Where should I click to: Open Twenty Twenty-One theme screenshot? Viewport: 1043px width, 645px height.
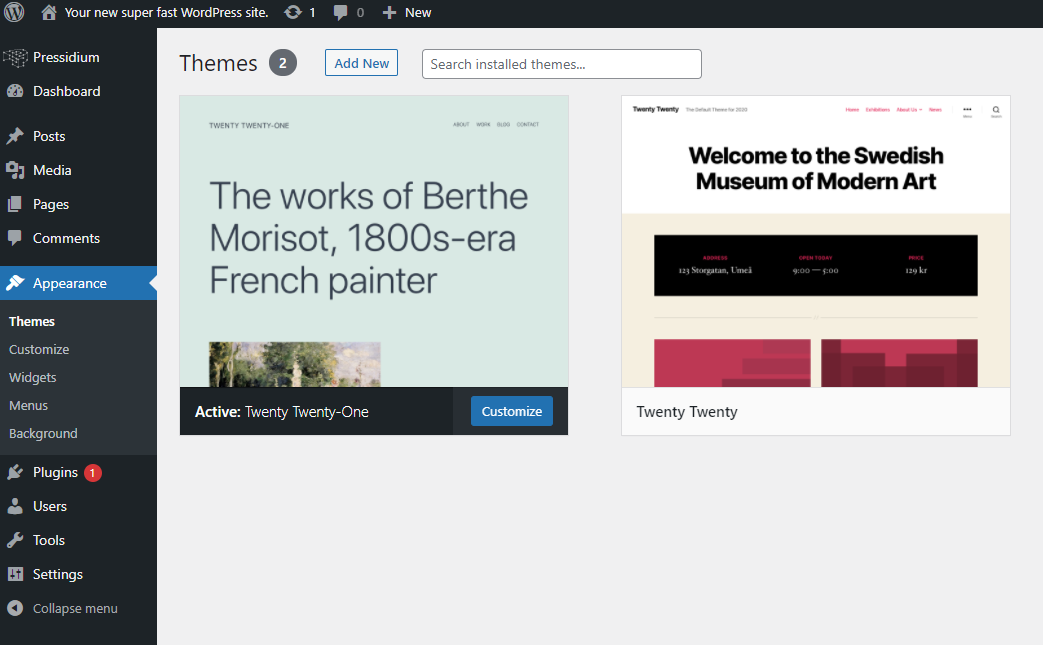pyautogui.click(x=374, y=241)
